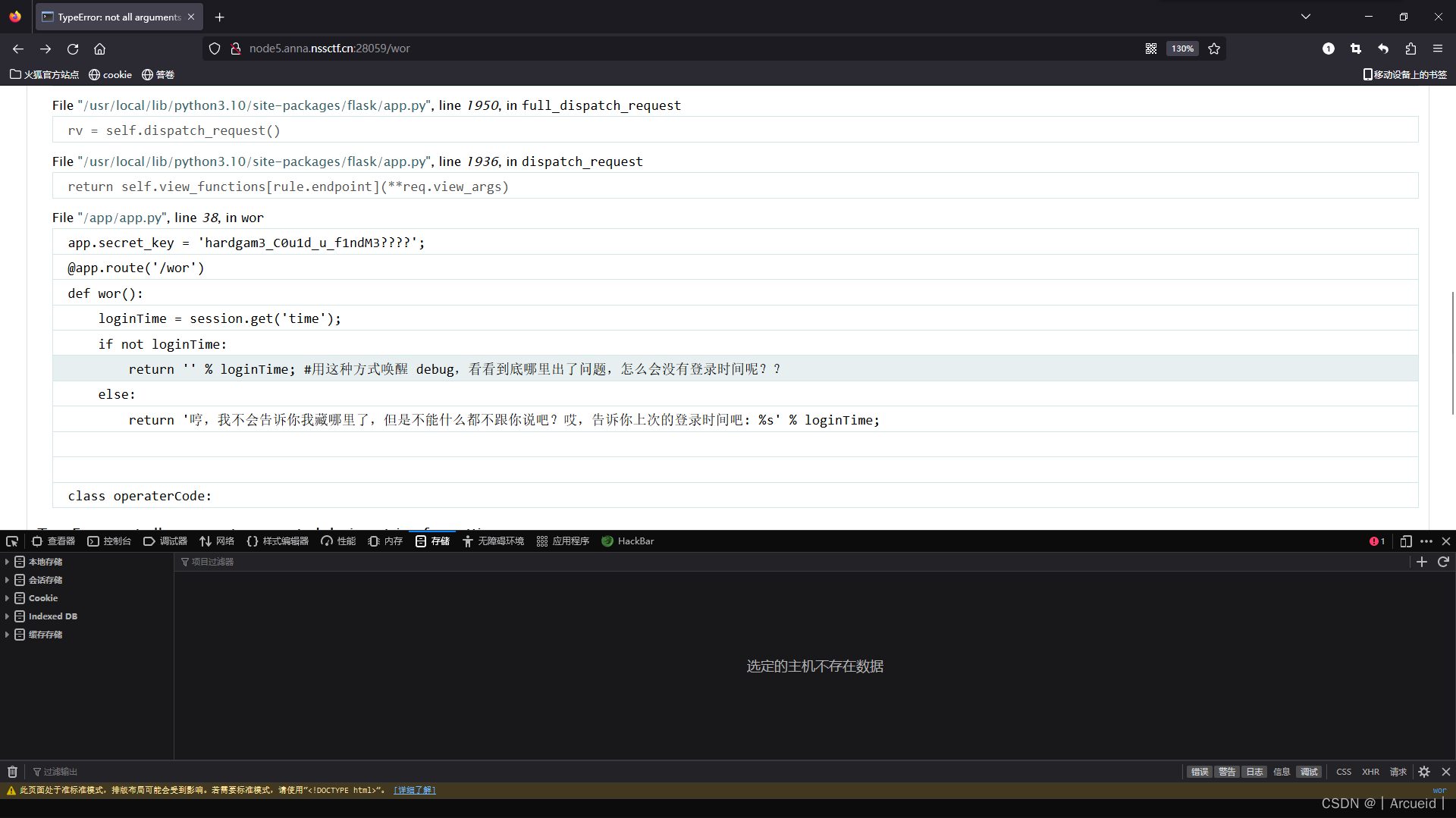Toggle the XHR filter

(1370, 772)
